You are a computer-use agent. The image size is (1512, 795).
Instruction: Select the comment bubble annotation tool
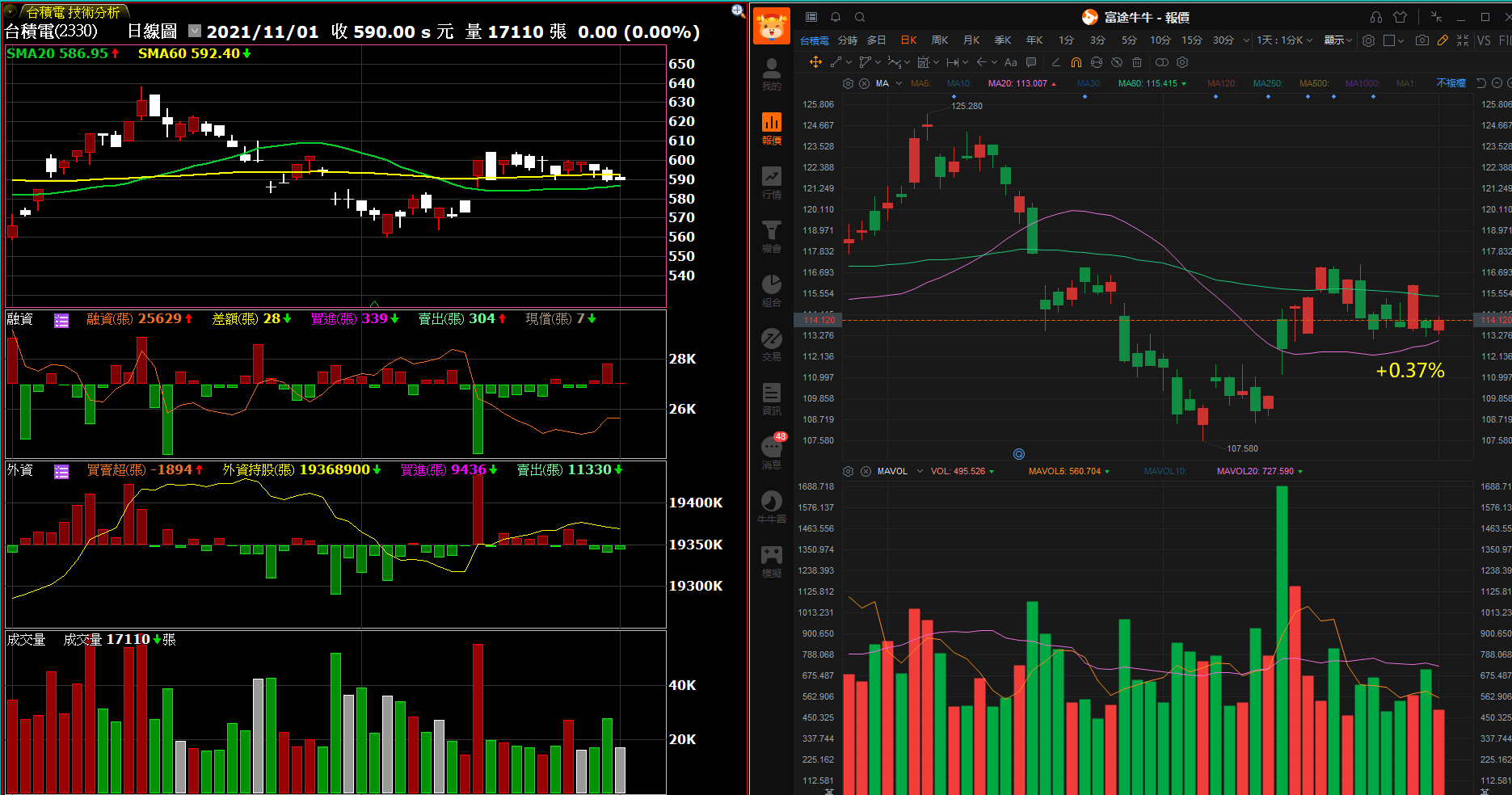click(1031, 62)
